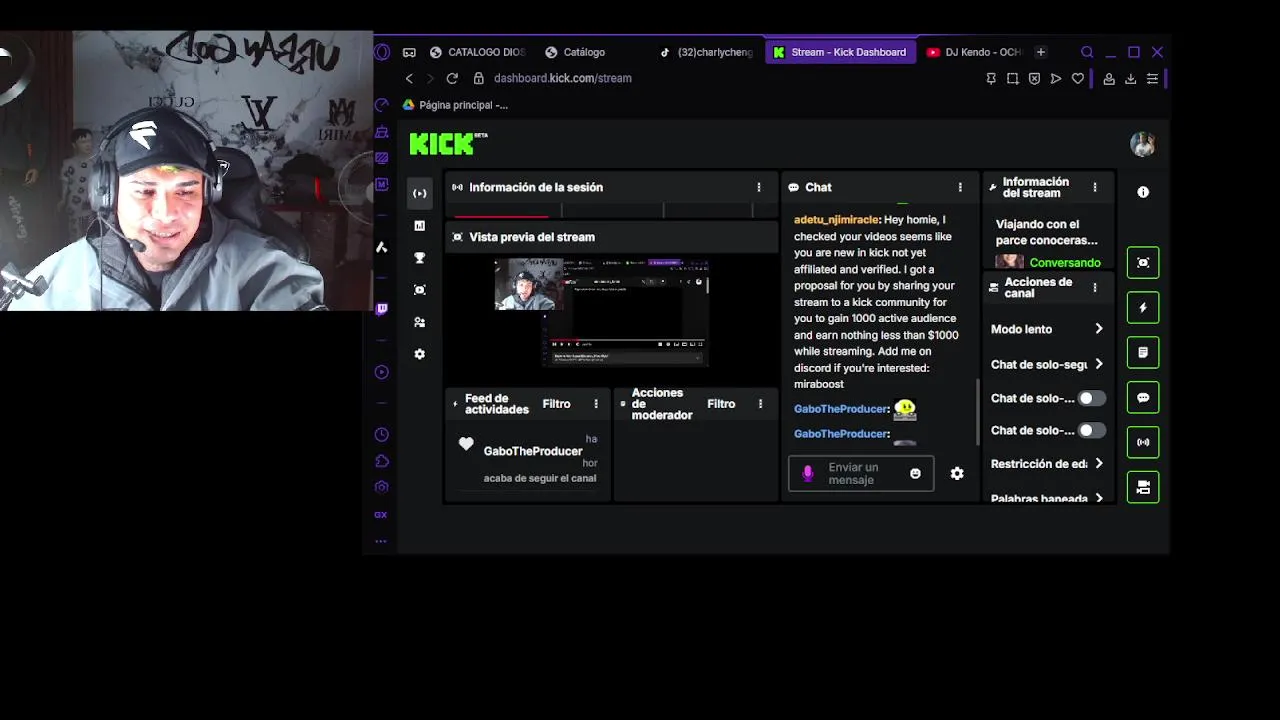
Task: Toggle the chat bubble widget button
Action: [x=1143, y=398]
